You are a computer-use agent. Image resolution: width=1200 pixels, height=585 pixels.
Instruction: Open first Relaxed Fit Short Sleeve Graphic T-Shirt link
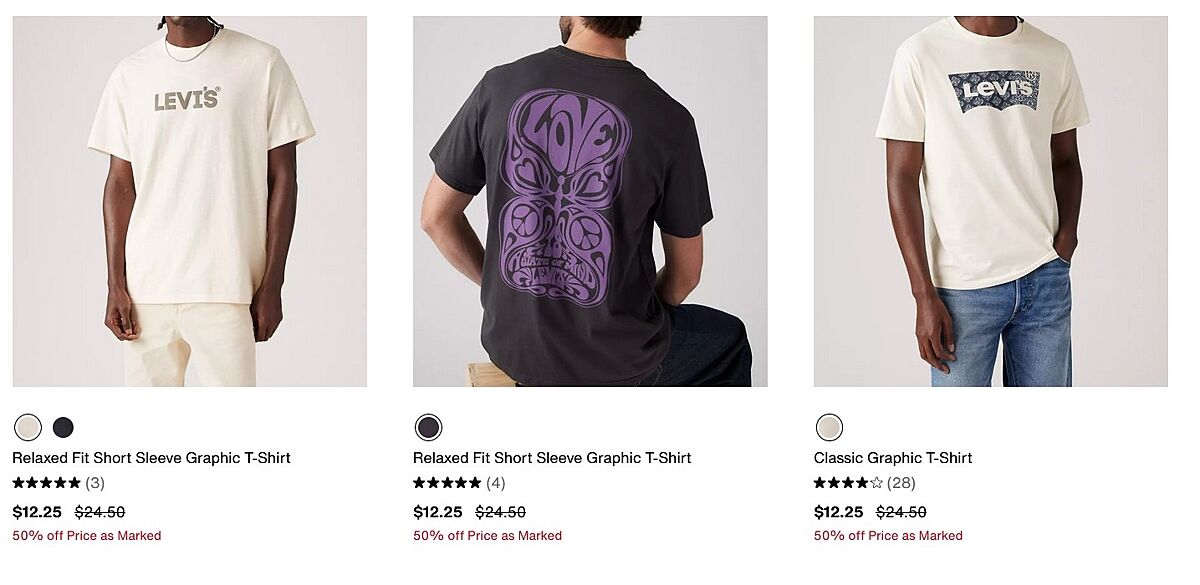coord(151,458)
